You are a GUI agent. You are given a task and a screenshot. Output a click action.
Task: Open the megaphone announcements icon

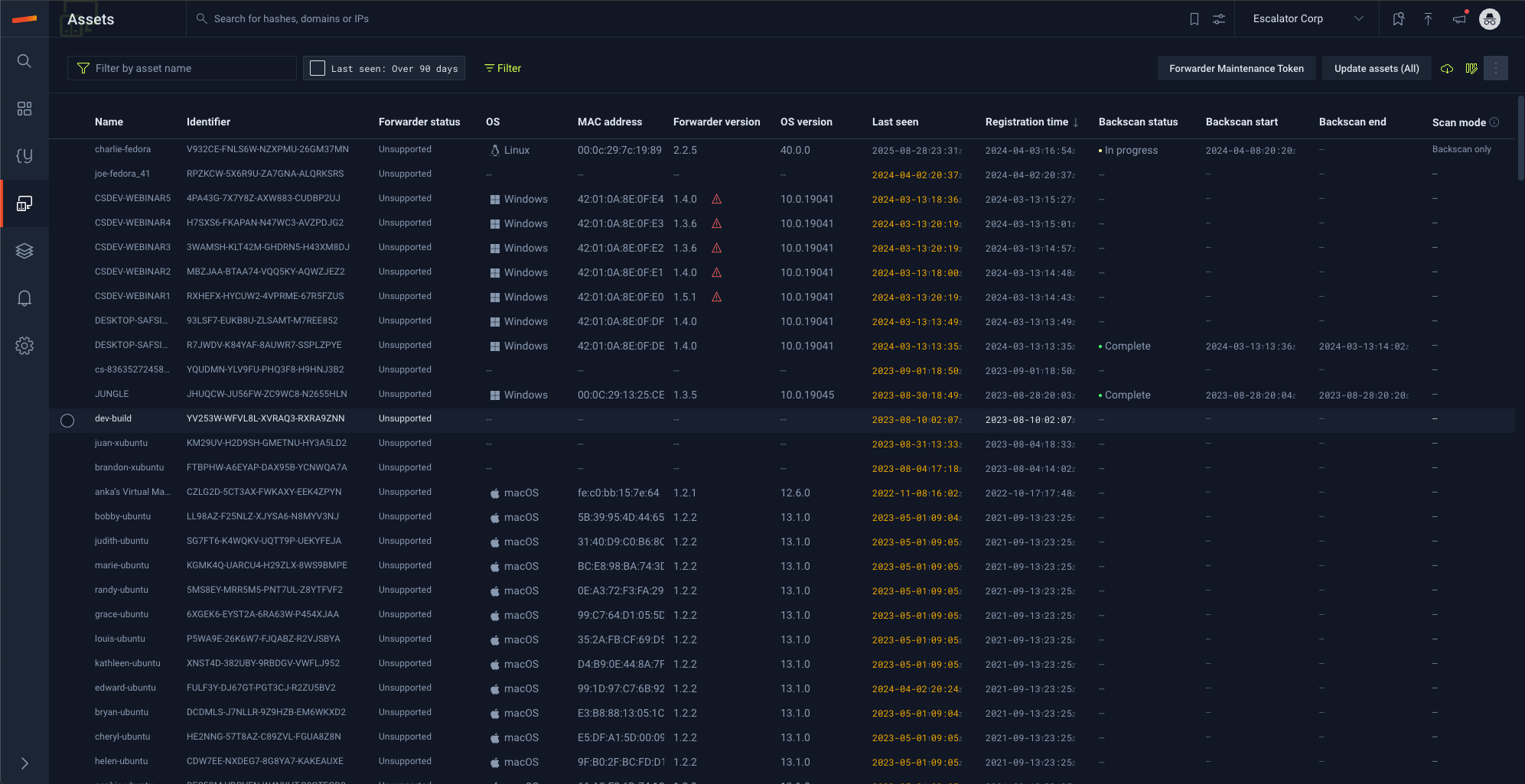pyautogui.click(x=1459, y=19)
